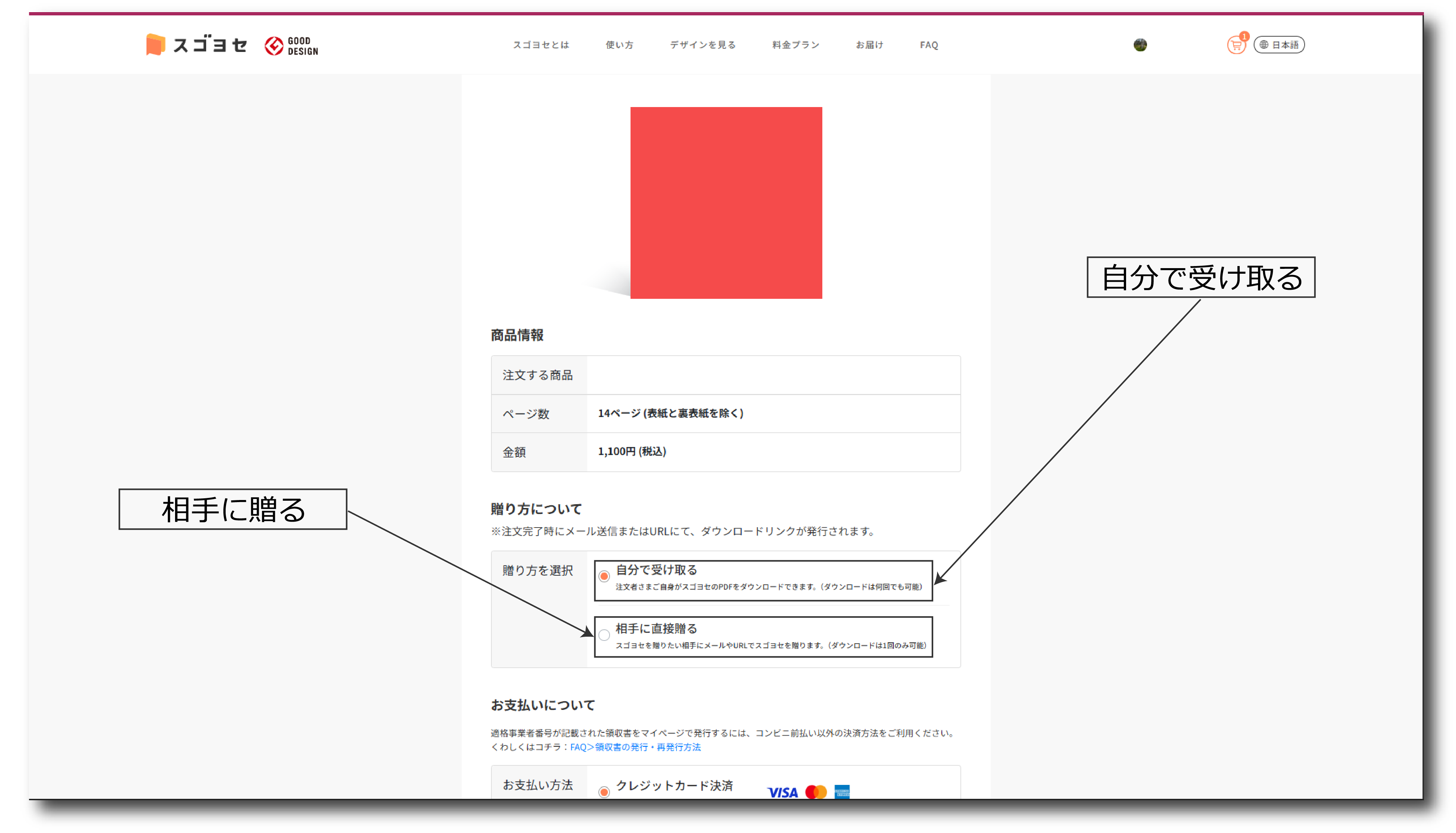This screenshot has height=833, width=1456.
Task: Click the スゴヨセ orange logo icon
Action: 155,45
